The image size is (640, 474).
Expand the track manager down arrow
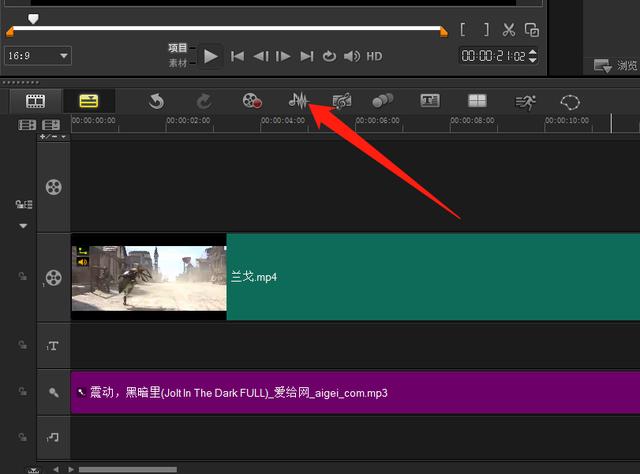pyautogui.click(x=22, y=226)
